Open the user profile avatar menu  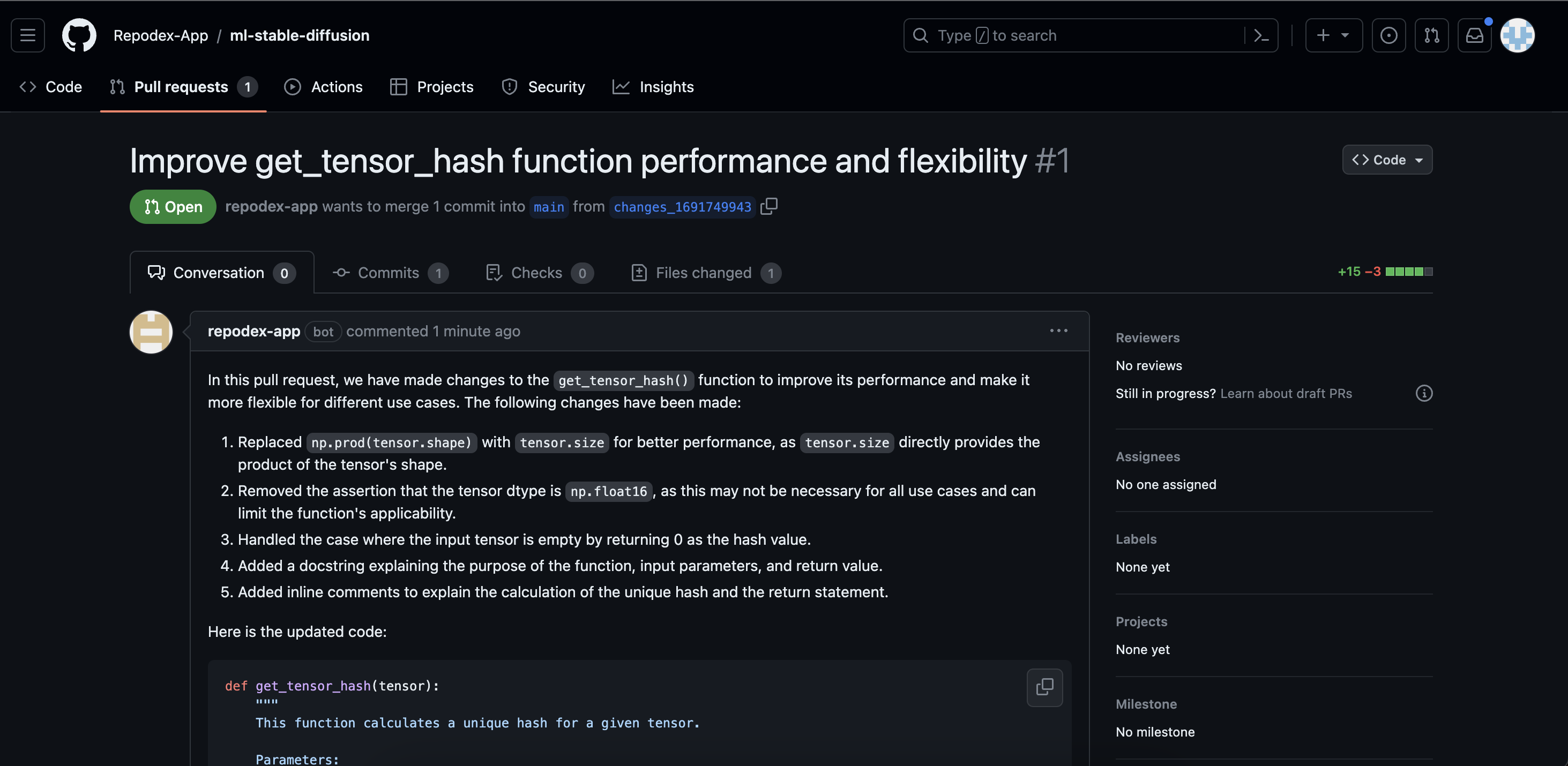click(x=1517, y=35)
